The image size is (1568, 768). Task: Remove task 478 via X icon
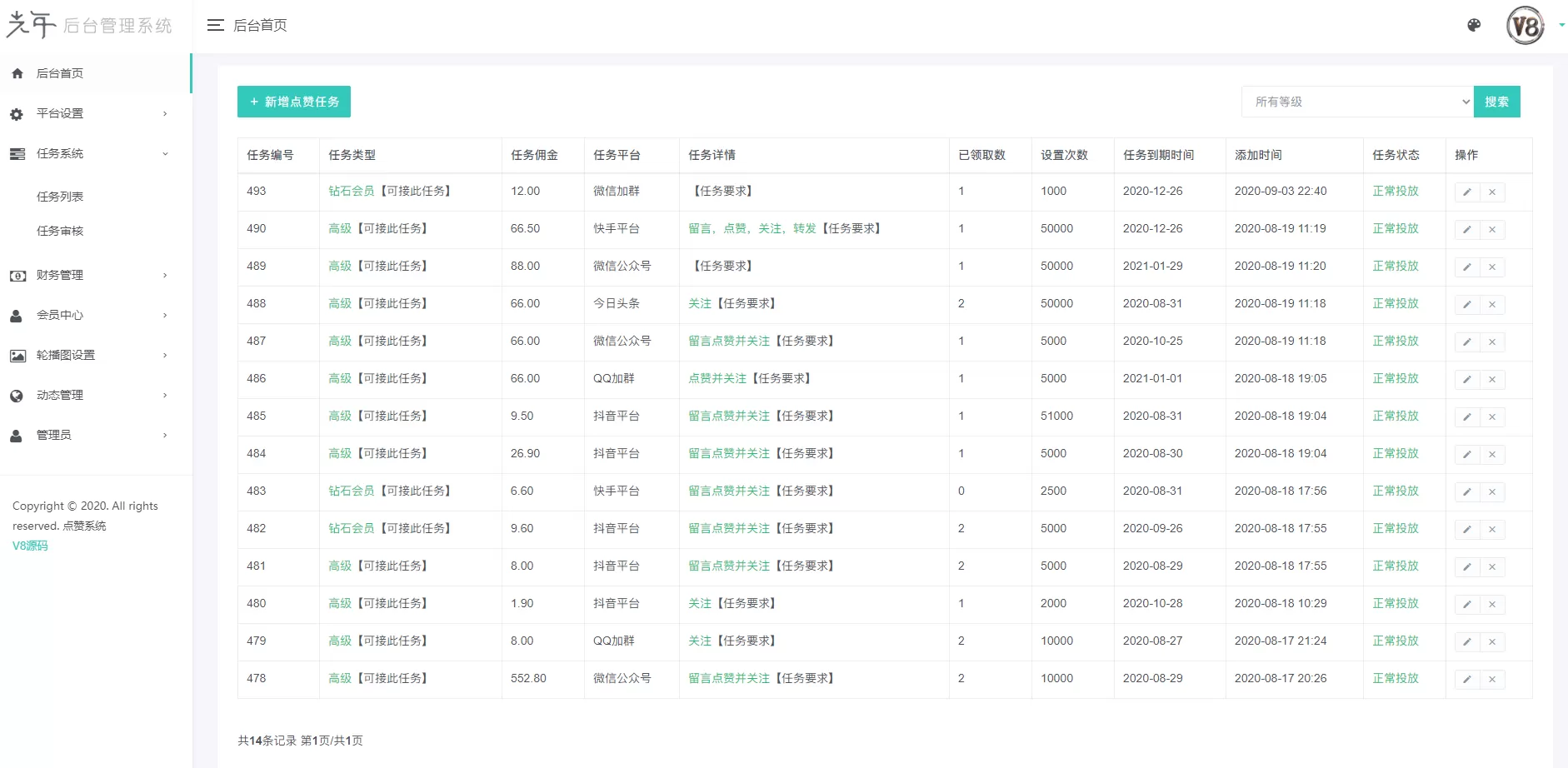coord(1492,680)
